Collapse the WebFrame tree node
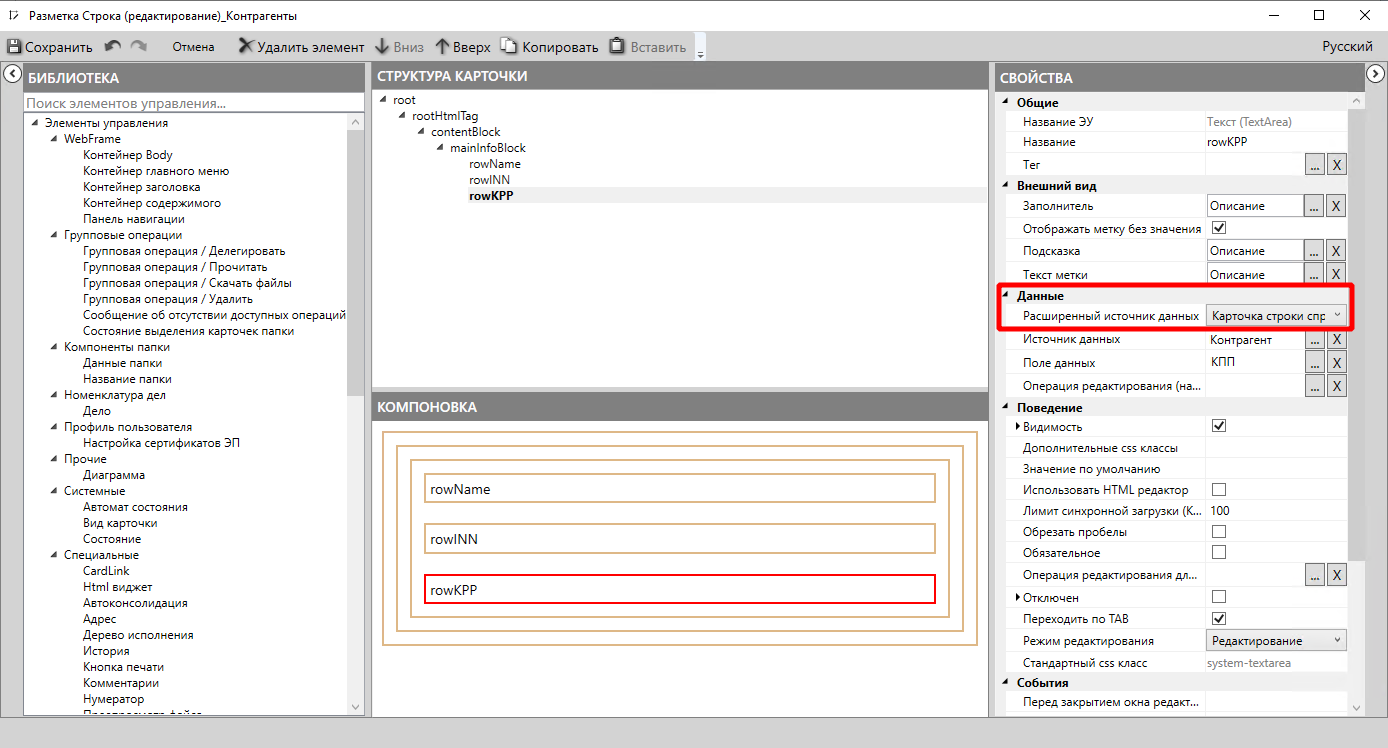The image size is (1388, 748). click(x=55, y=139)
